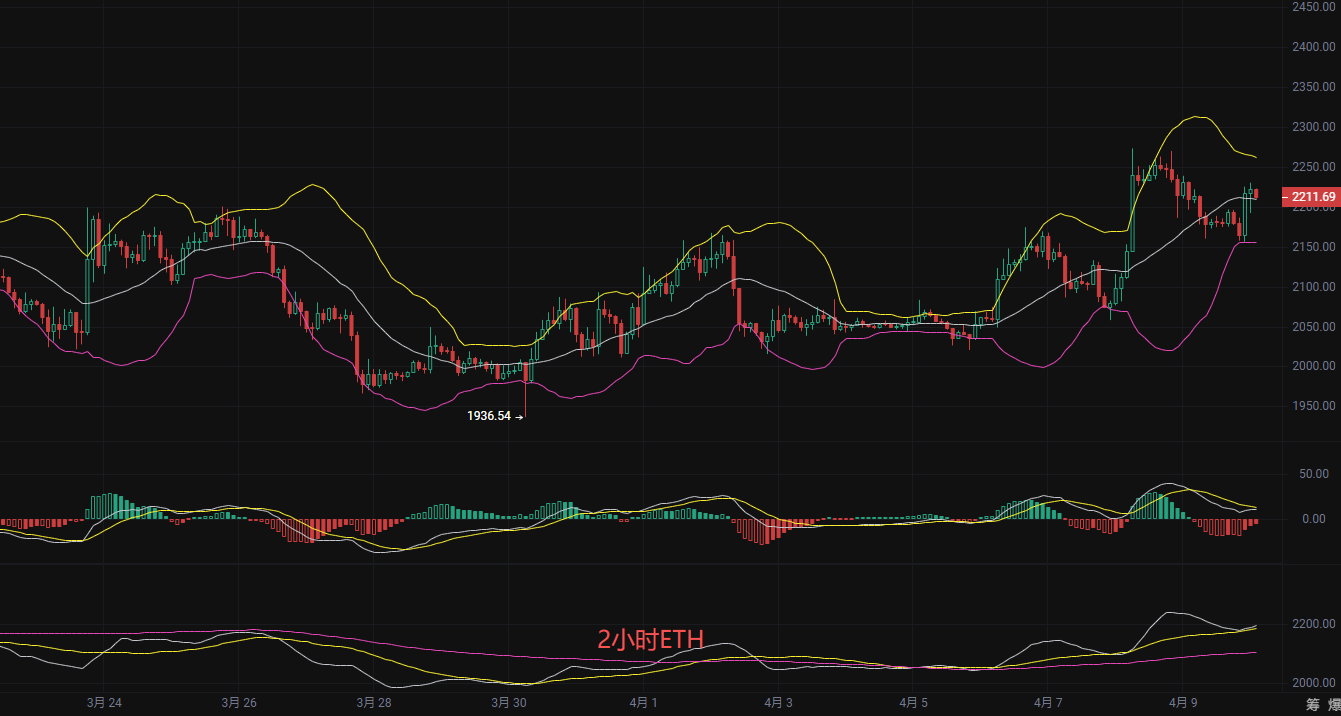Viewport: 1341px width, 716px height.
Task: Select the 3月 30 date label
Action: 508,702
